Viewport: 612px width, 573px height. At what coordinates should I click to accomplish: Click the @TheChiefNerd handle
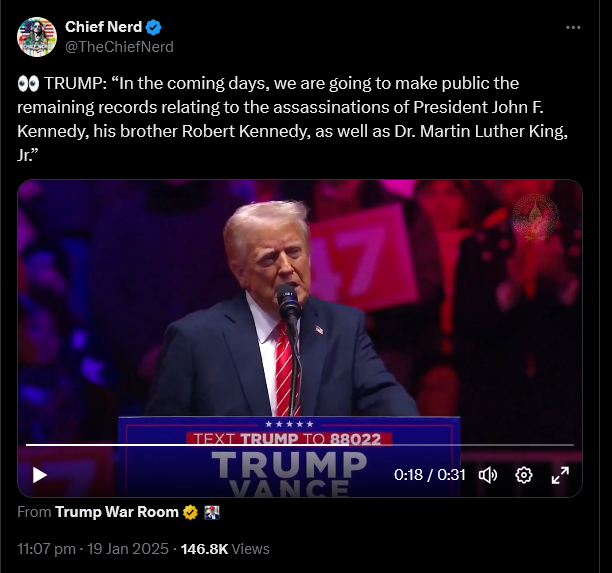click(x=119, y=46)
